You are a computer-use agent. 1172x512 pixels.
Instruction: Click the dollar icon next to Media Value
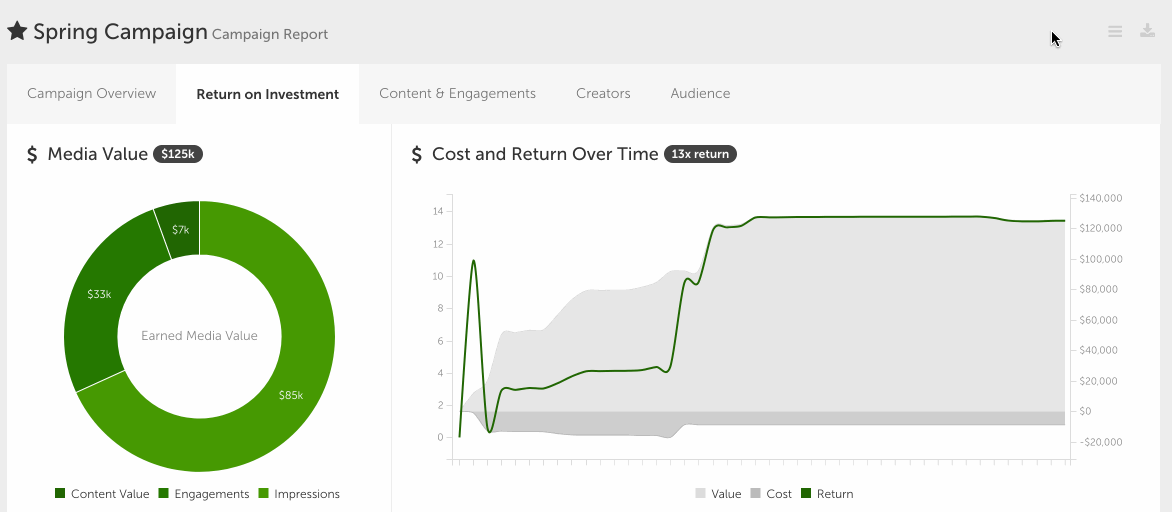32,154
